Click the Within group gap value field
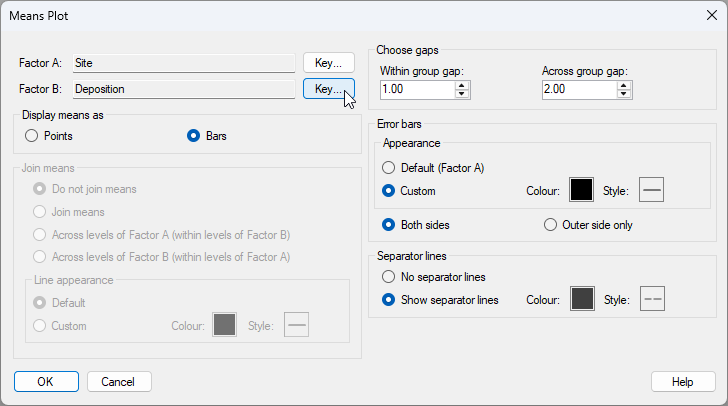 click(x=417, y=90)
